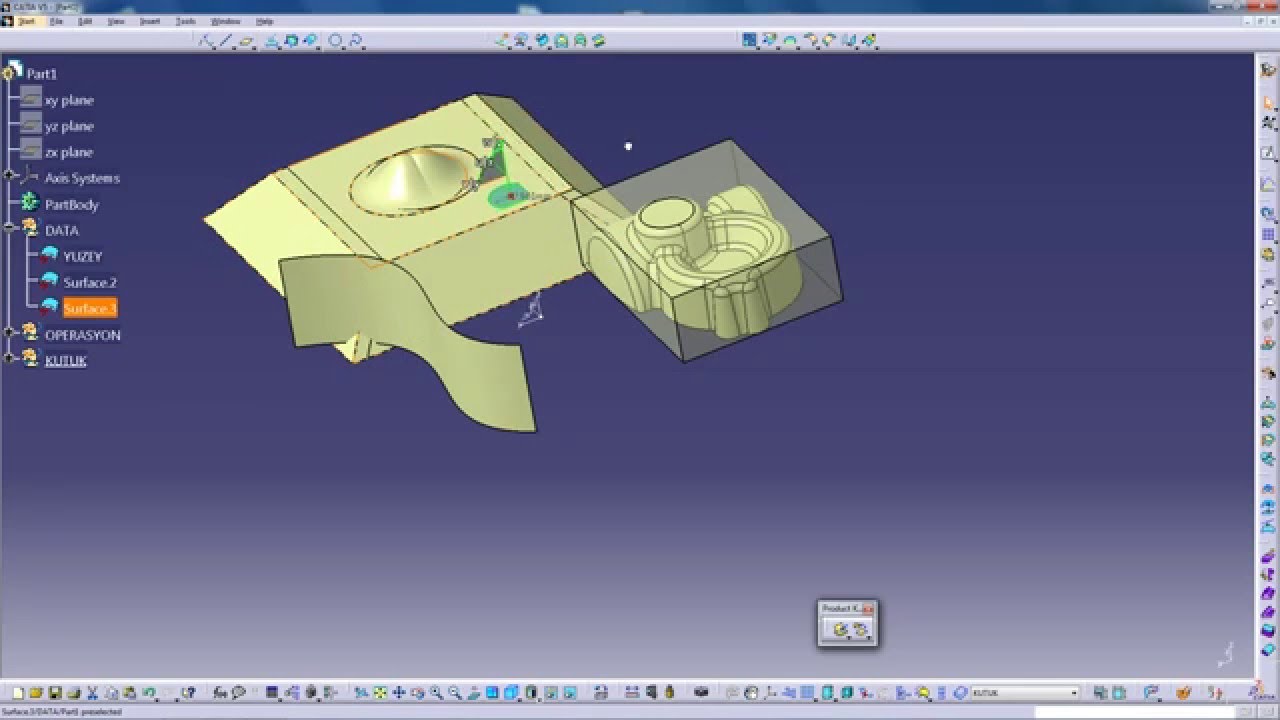Select the DATA geometrical set
The width and height of the screenshot is (1280, 720).
62,230
